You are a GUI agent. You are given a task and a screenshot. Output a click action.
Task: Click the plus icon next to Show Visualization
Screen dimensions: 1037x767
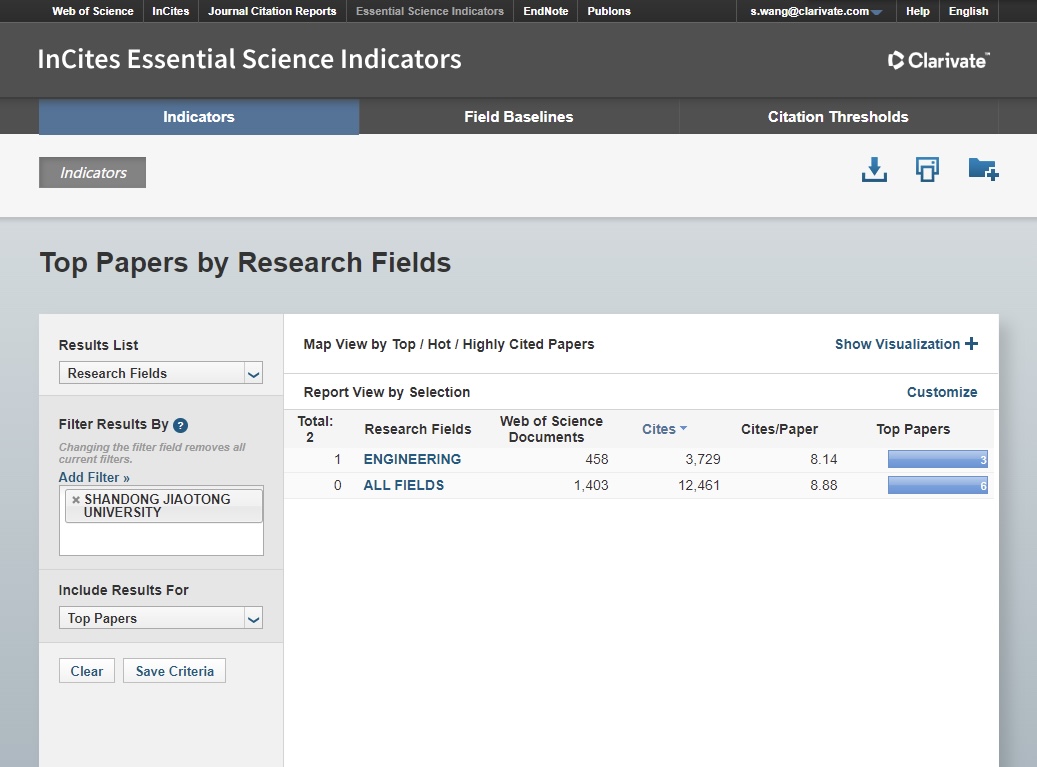[971, 344]
